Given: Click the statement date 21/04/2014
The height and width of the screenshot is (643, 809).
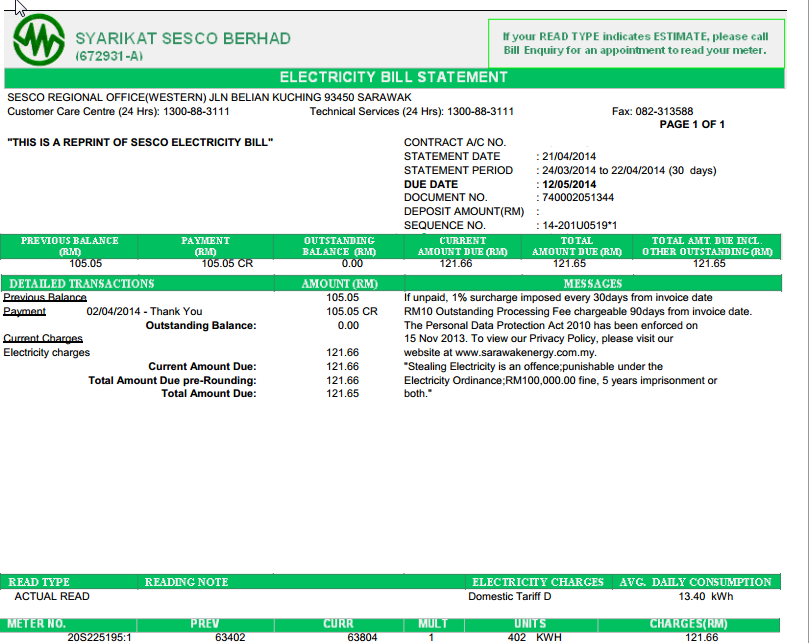Looking at the screenshot, I should point(569,156).
